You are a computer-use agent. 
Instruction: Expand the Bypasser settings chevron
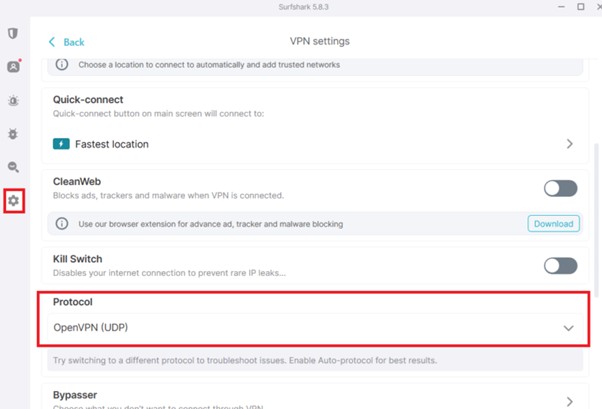click(569, 401)
